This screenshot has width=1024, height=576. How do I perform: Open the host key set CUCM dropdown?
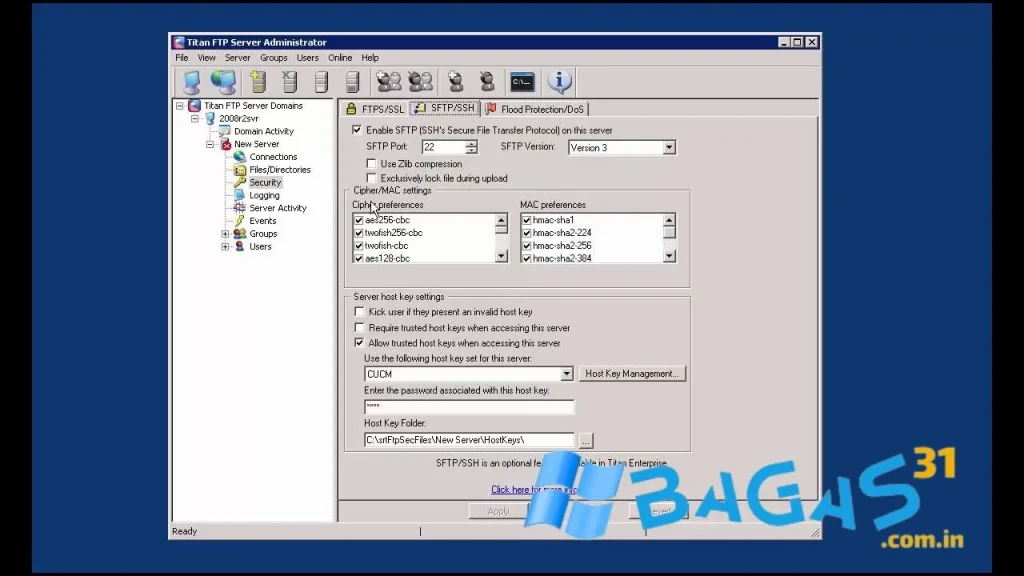tap(566, 374)
